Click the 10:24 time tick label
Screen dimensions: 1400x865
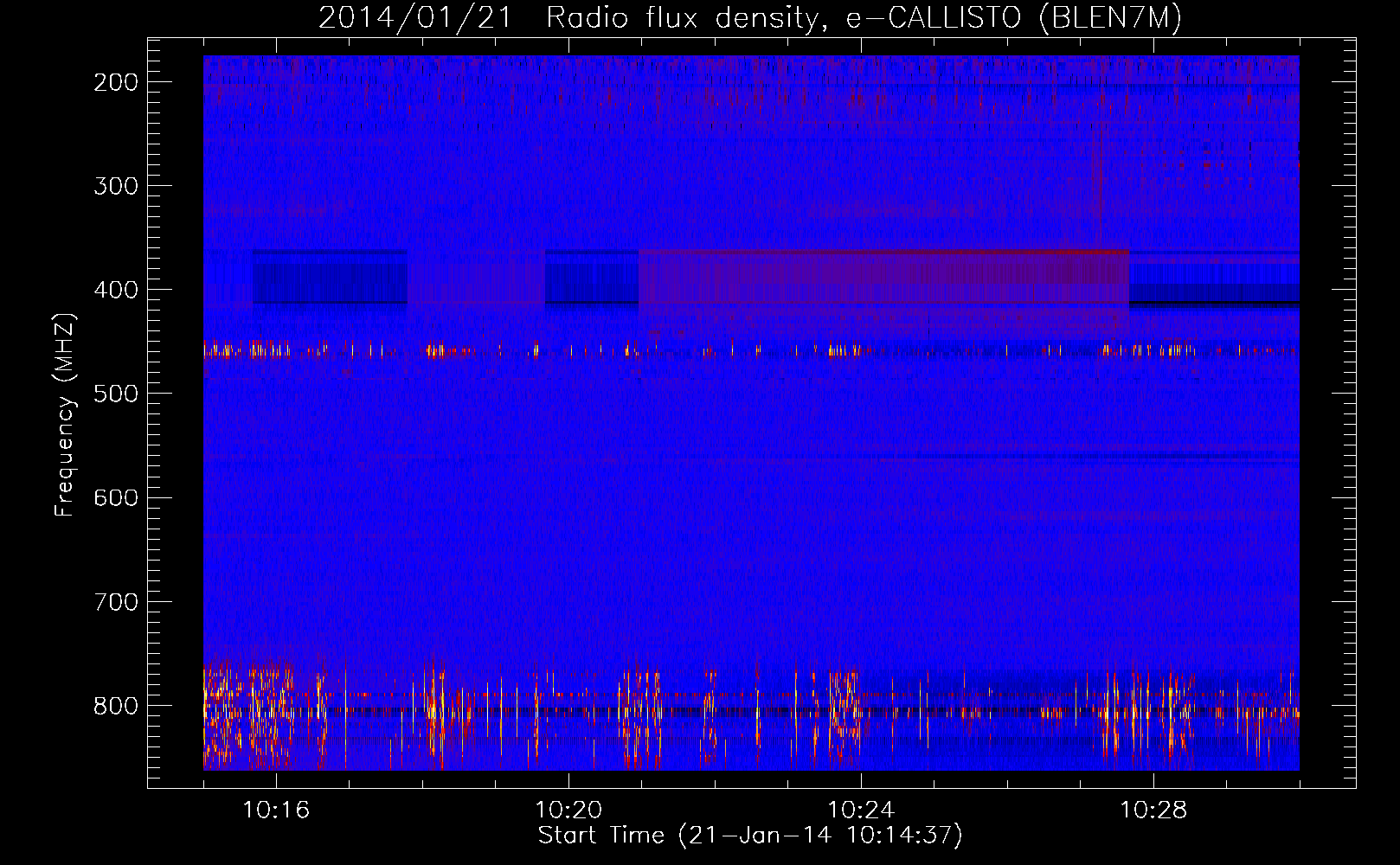861,810
